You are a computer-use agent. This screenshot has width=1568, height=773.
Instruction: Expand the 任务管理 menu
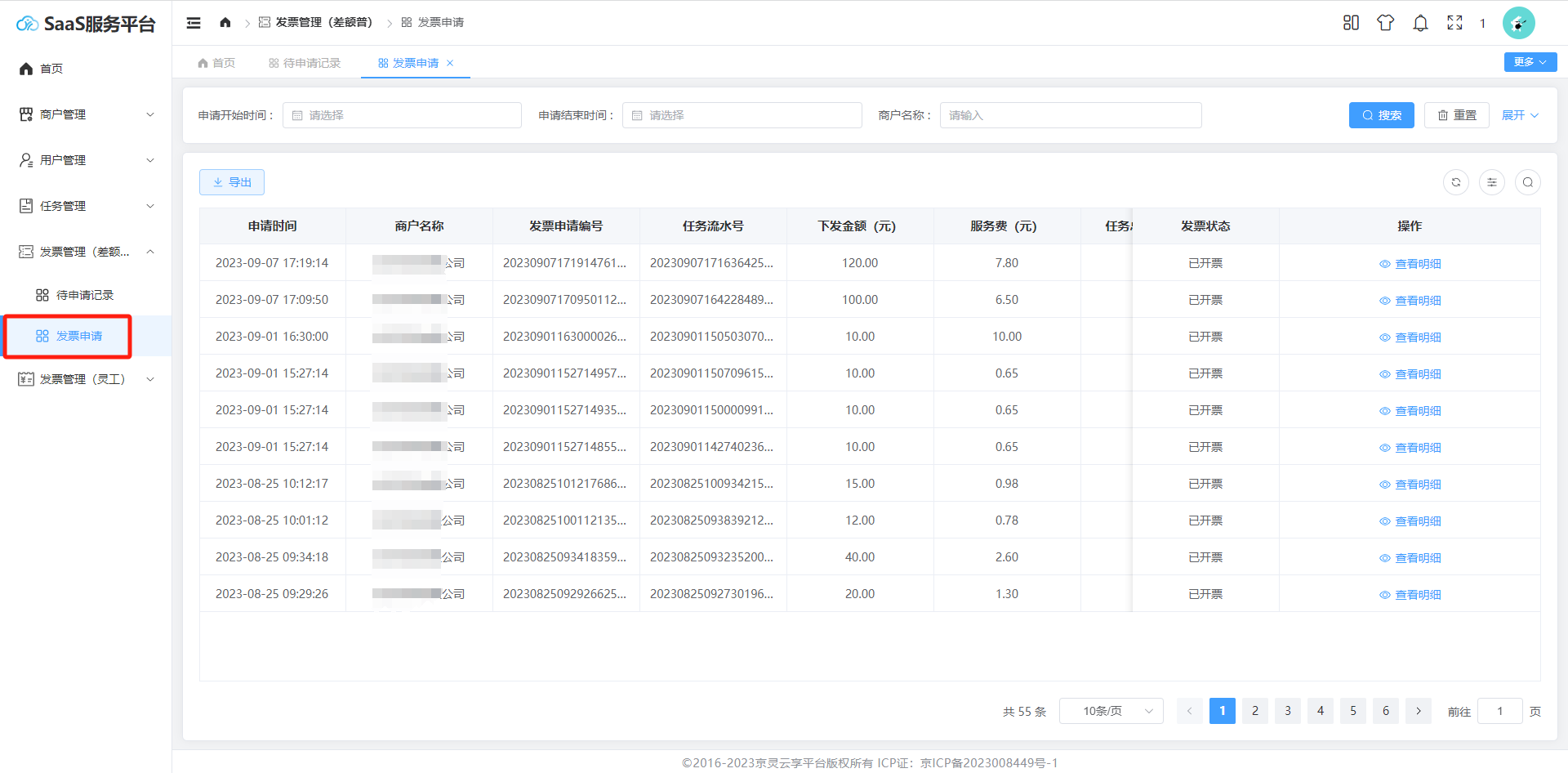click(86, 206)
